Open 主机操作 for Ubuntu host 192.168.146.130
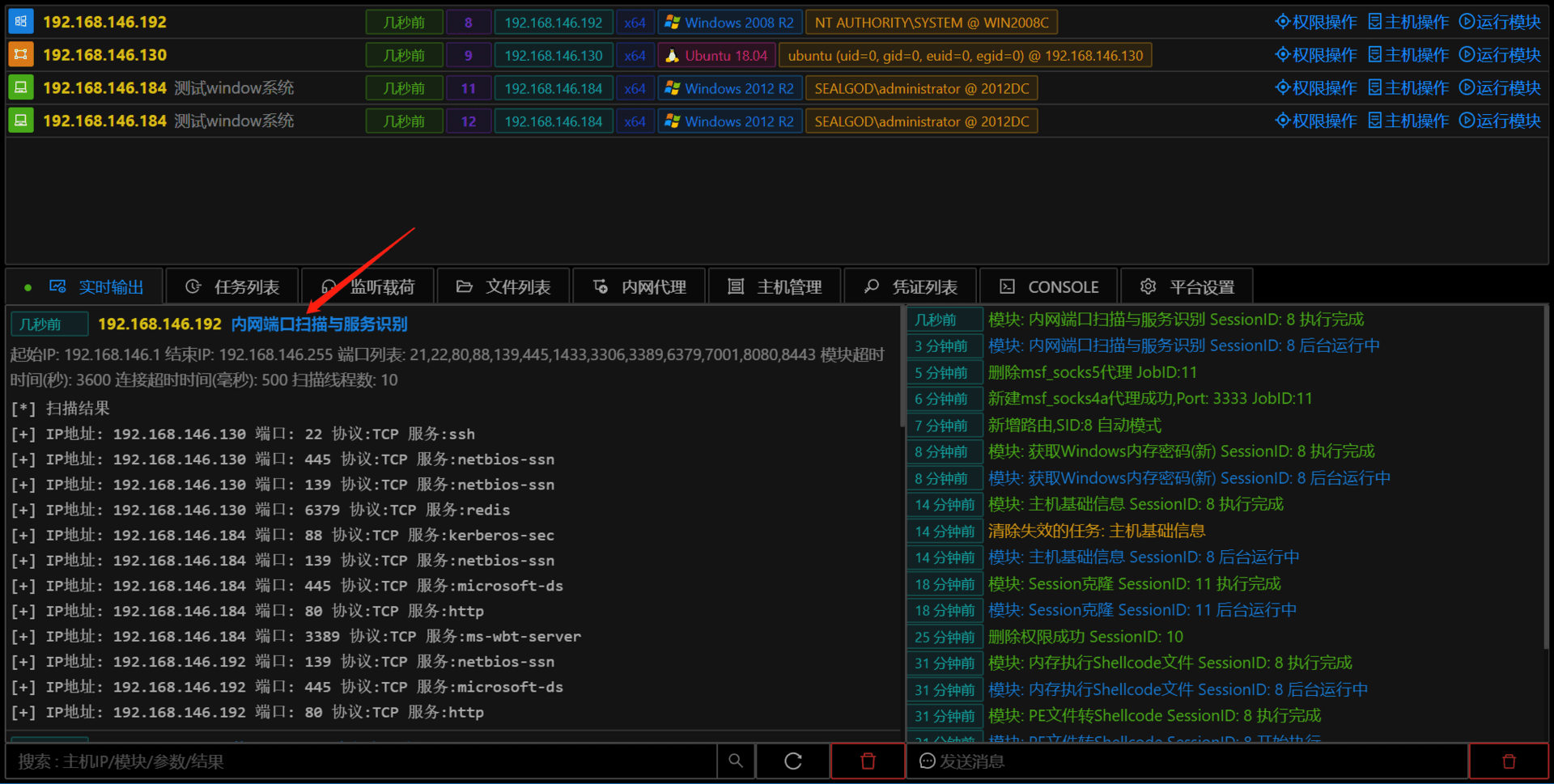The width and height of the screenshot is (1554, 784). [x=1408, y=55]
